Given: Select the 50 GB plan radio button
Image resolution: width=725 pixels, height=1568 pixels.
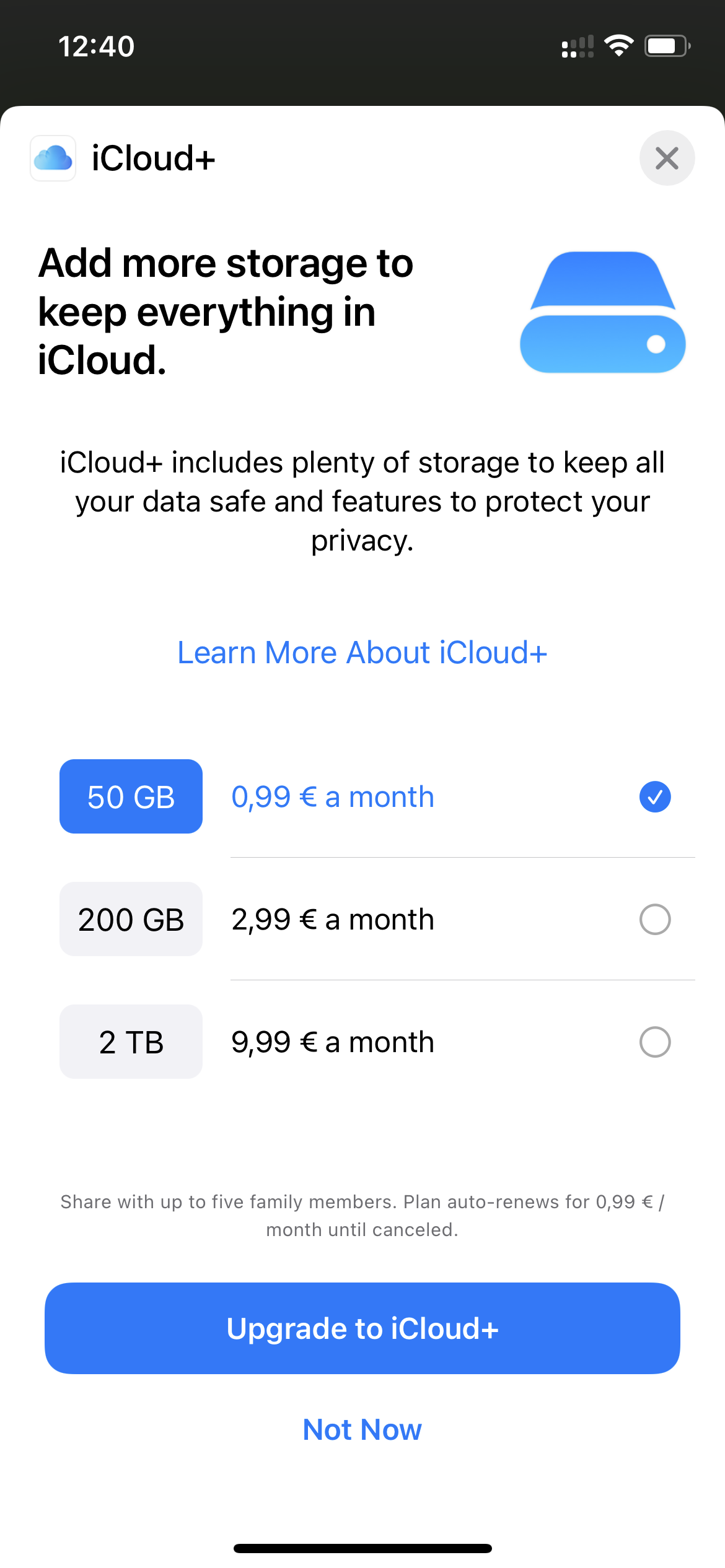Looking at the screenshot, I should pos(654,796).
